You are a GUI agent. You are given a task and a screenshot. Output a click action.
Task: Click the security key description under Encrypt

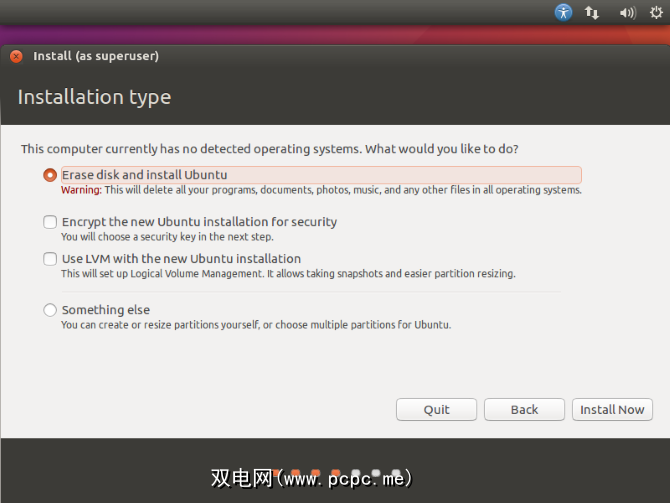pyautogui.click(x=167, y=237)
